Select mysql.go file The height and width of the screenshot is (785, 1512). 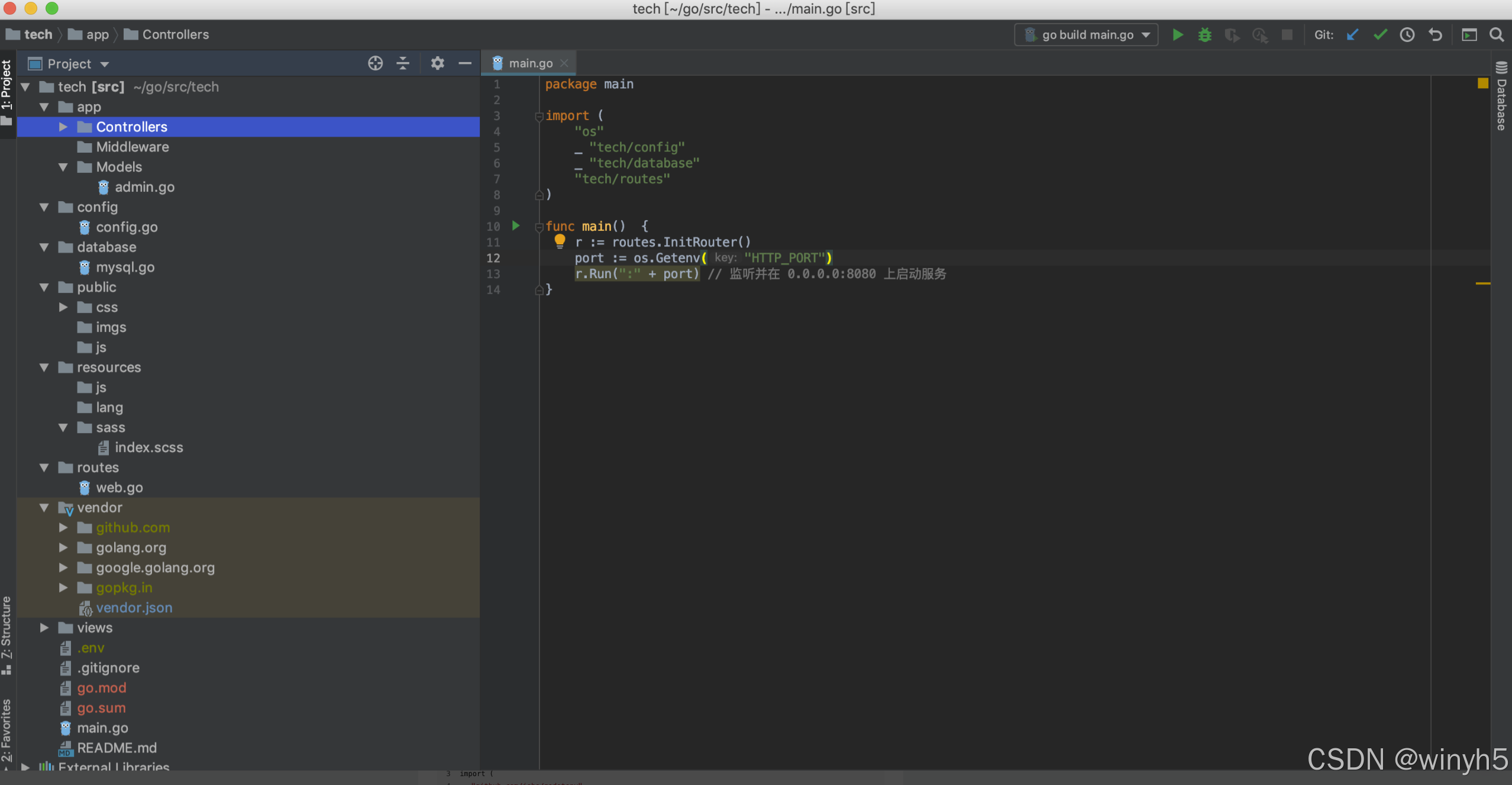125,267
